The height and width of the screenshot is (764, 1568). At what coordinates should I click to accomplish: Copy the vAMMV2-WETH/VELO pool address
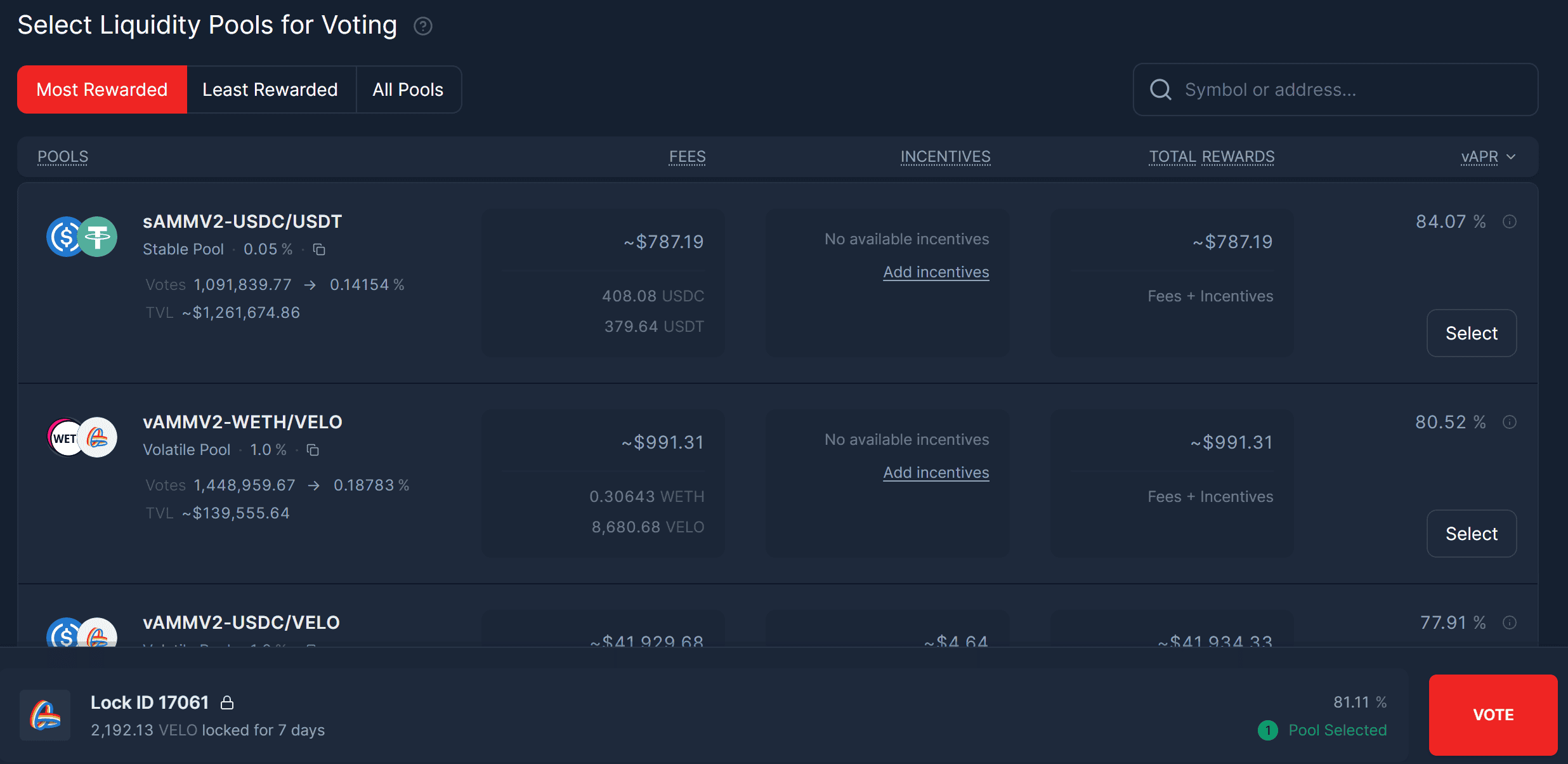point(313,450)
